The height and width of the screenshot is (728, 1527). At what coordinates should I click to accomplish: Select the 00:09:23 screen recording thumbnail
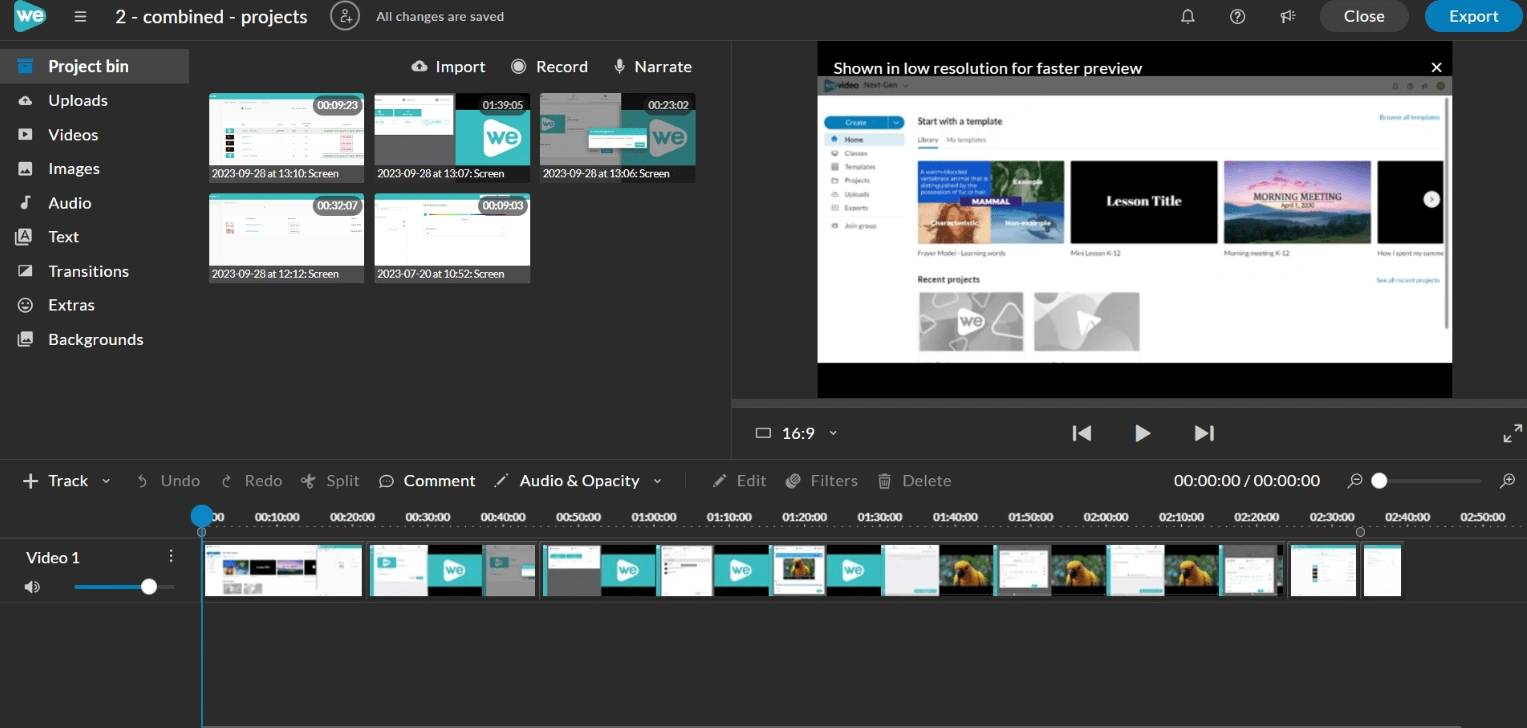click(286, 138)
